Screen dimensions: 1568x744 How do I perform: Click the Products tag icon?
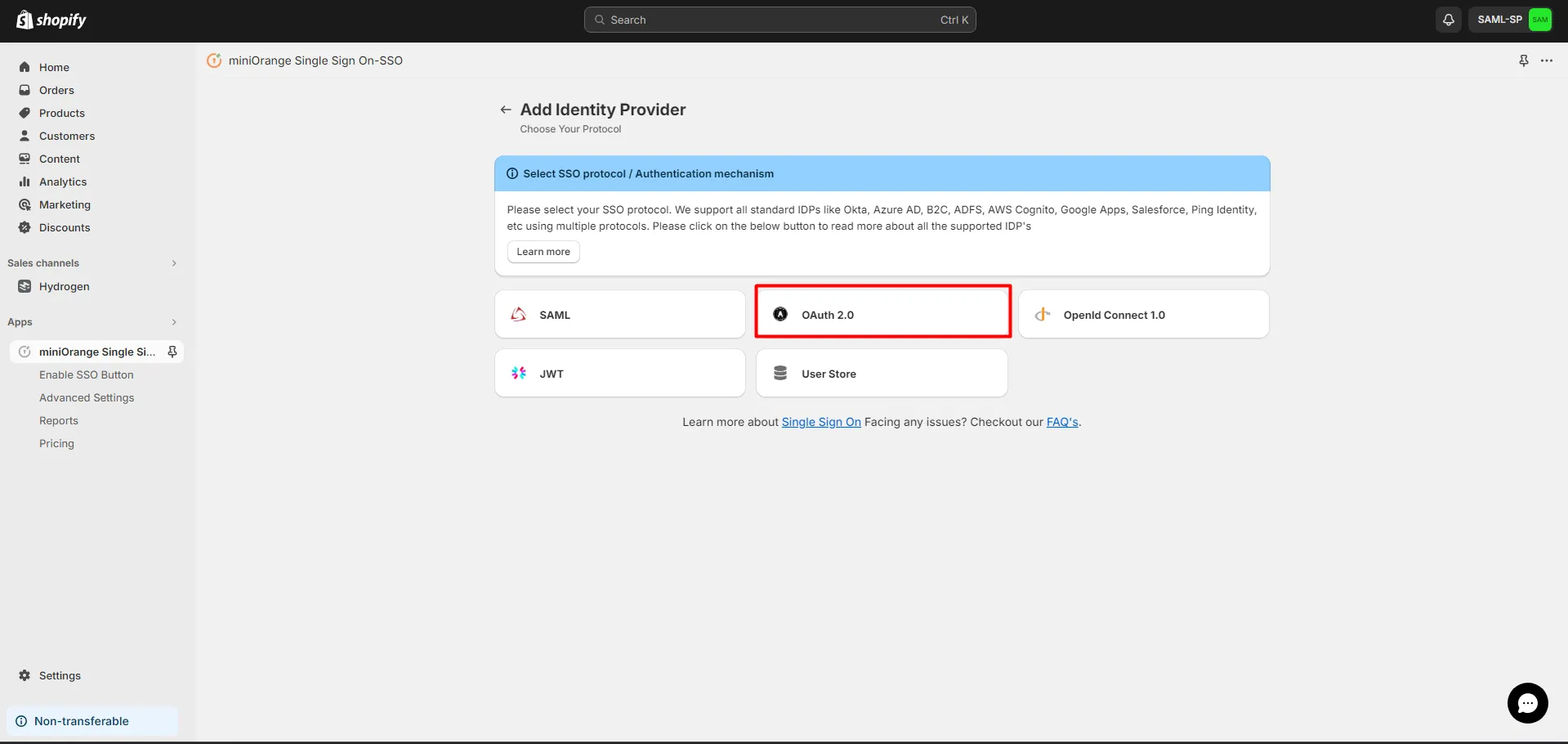tap(25, 113)
